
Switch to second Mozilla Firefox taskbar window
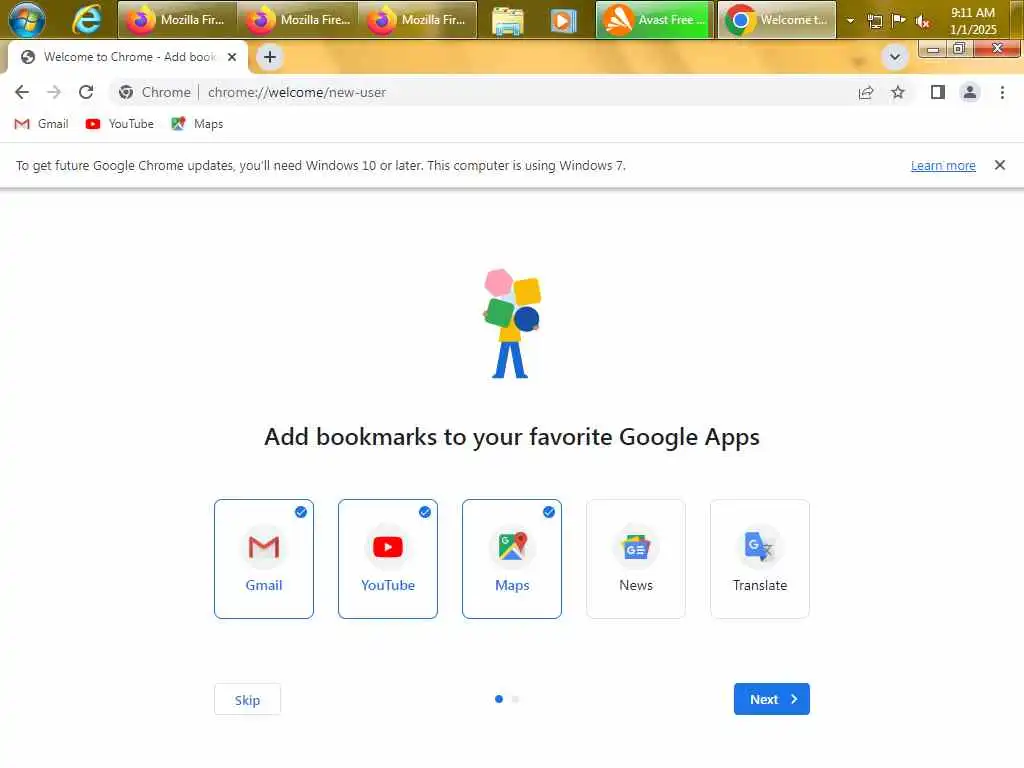point(298,20)
